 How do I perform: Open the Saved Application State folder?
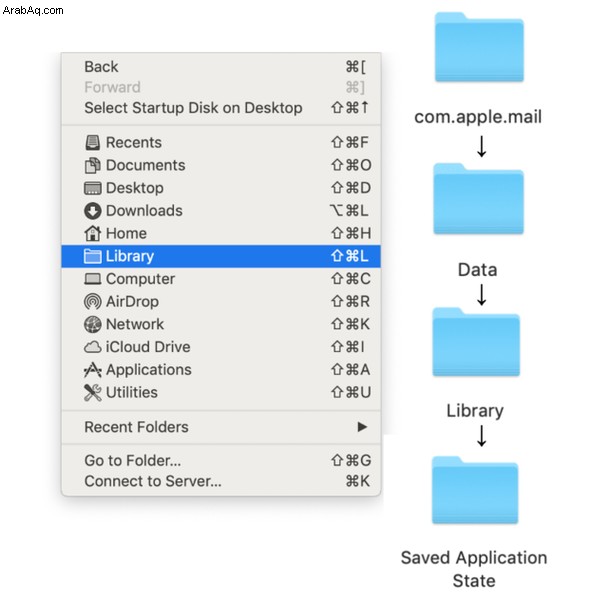pos(475,490)
